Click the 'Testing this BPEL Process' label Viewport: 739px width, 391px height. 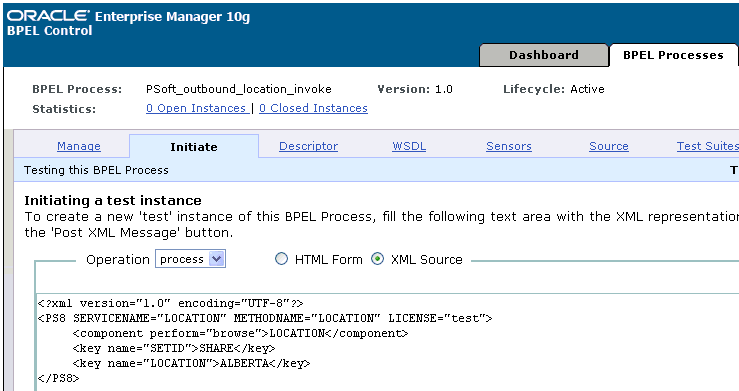[96, 170]
